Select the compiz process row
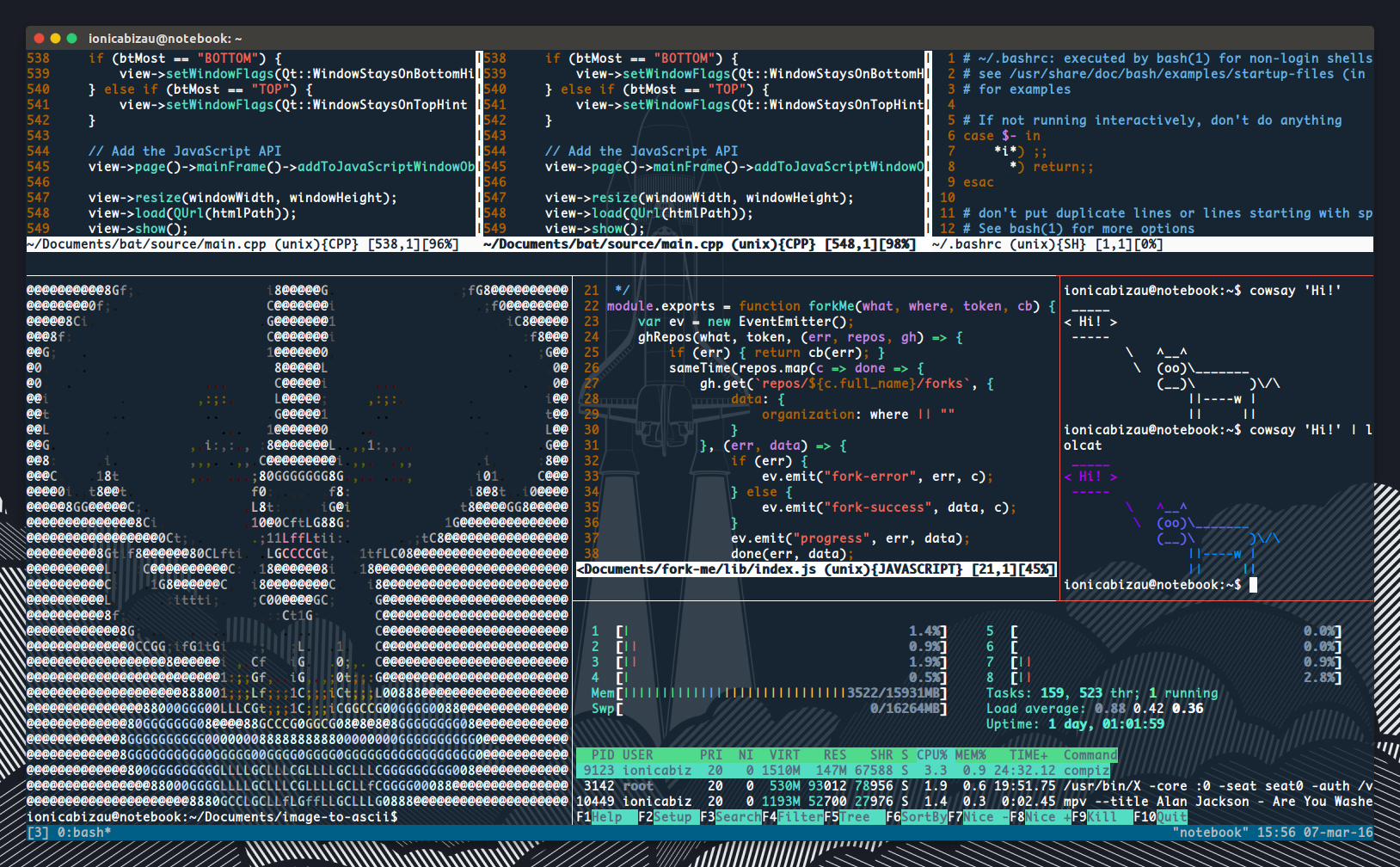The width and height of the screenshot is (1400, 867). [x=860, y=770]
